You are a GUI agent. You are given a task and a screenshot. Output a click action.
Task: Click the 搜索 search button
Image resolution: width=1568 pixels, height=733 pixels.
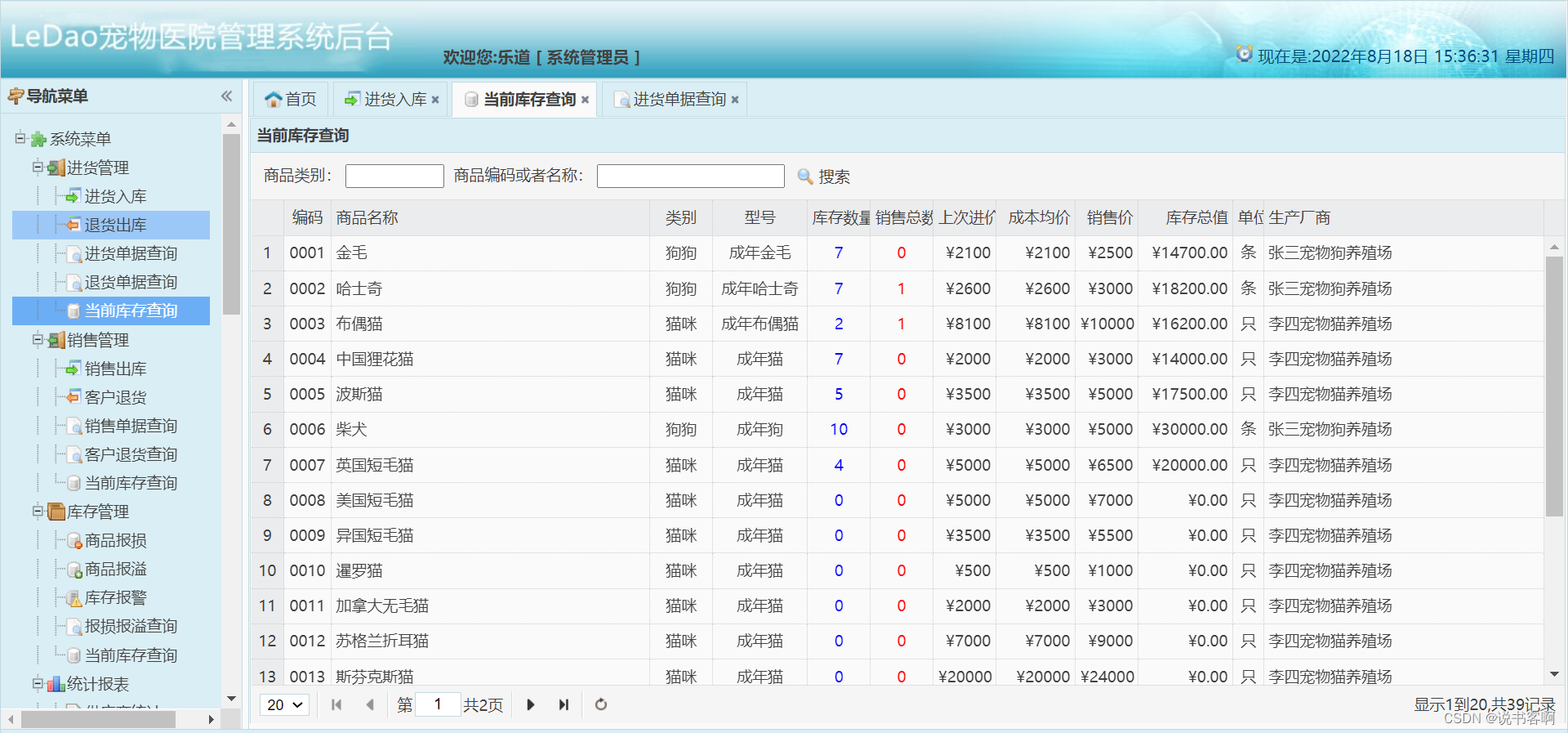click(x=824, y=177)
